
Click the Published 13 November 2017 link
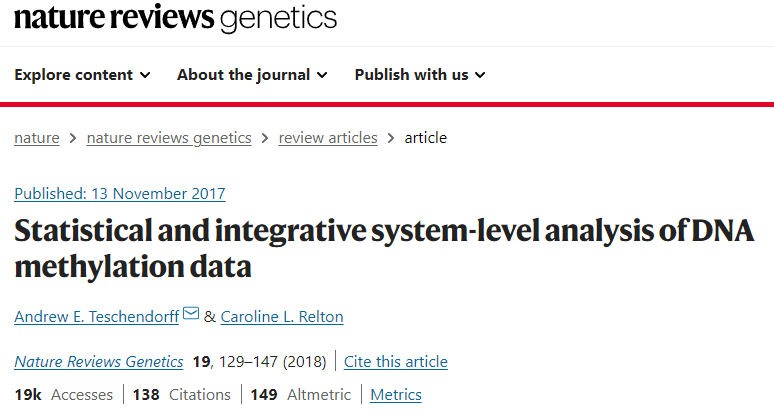pos(120,194)
